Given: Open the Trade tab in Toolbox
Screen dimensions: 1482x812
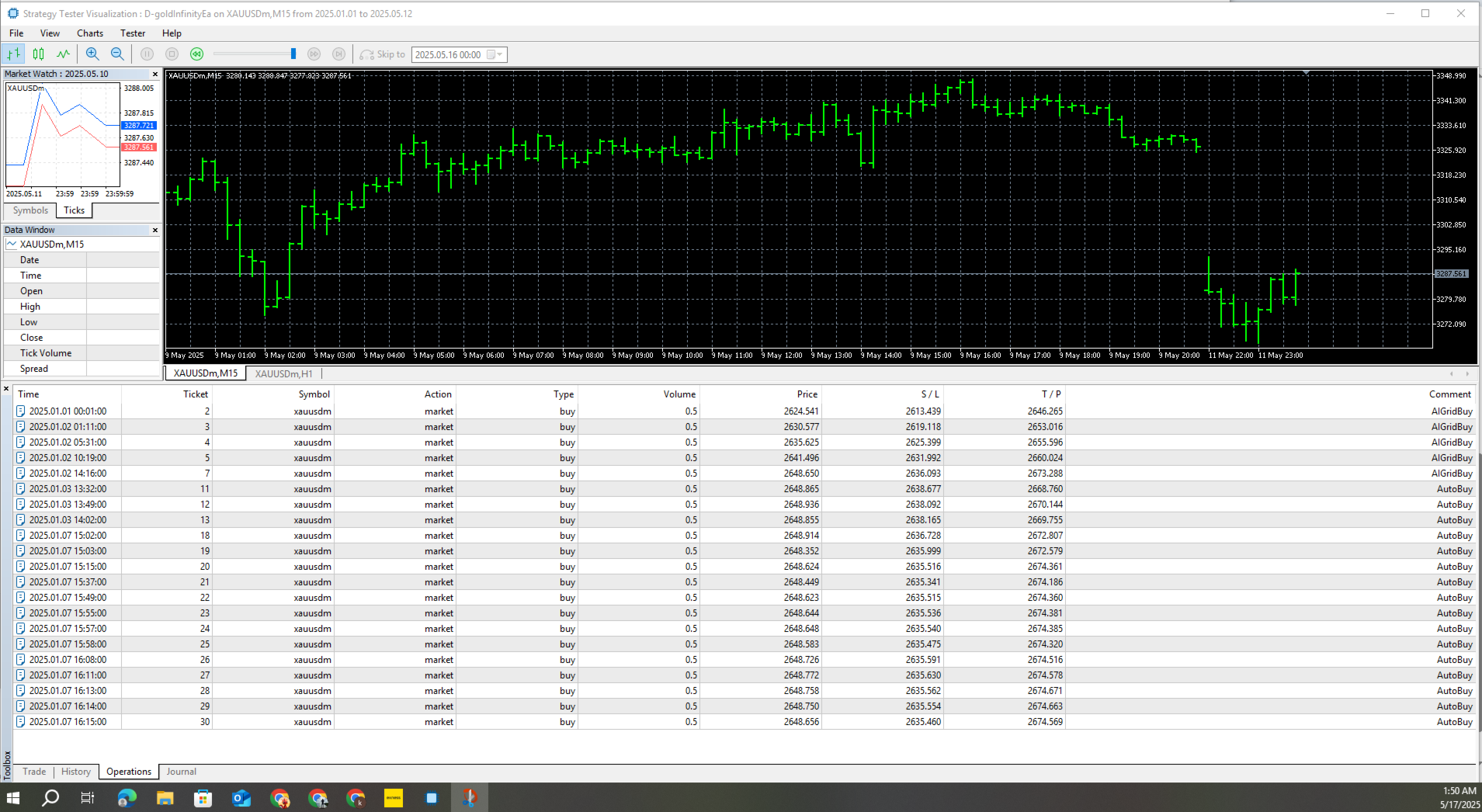Looking at the screenshot, I should point(34,772).
